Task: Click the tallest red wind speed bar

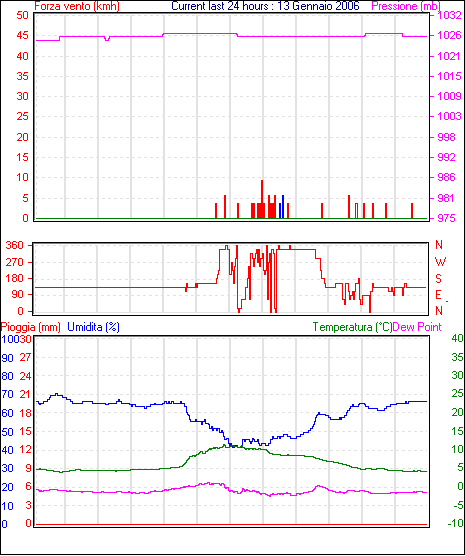Action: pyautogui.click(x=262, y=199)
